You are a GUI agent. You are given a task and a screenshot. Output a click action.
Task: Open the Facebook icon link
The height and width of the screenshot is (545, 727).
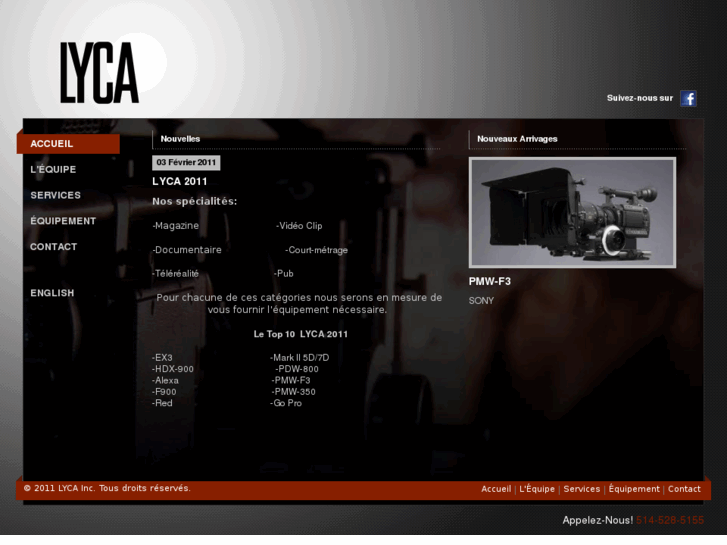click(688, 98)
